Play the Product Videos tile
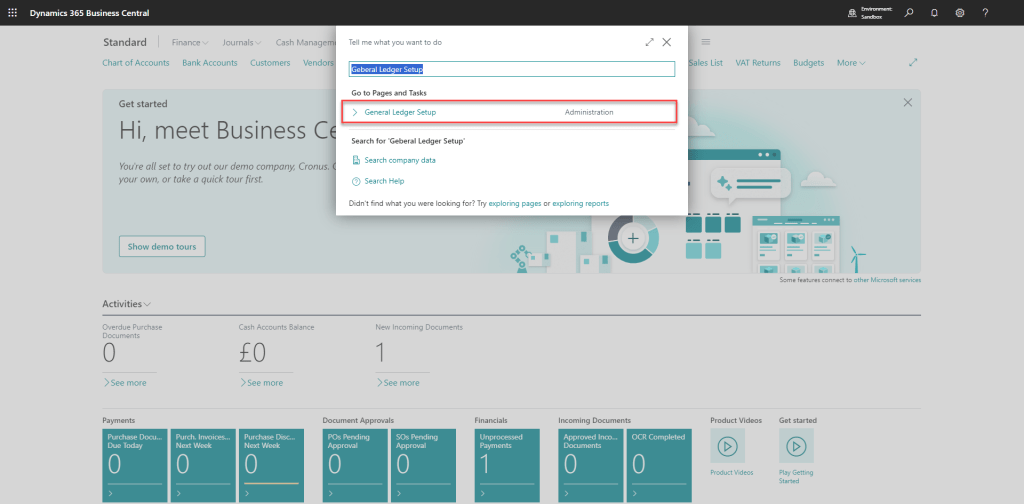Viewport: 1024px width, 504px height. pos(727,446)
